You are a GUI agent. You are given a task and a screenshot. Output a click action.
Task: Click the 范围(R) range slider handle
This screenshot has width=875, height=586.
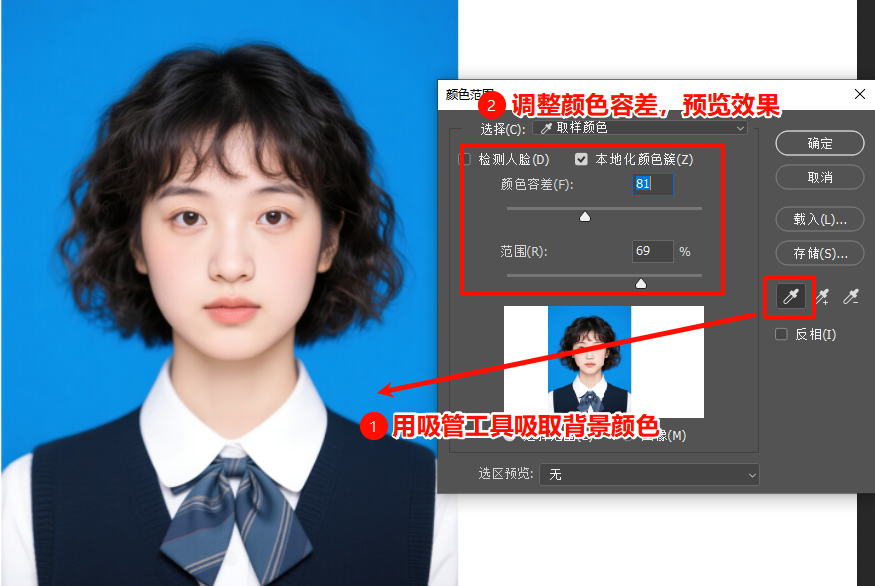(640, 282)
